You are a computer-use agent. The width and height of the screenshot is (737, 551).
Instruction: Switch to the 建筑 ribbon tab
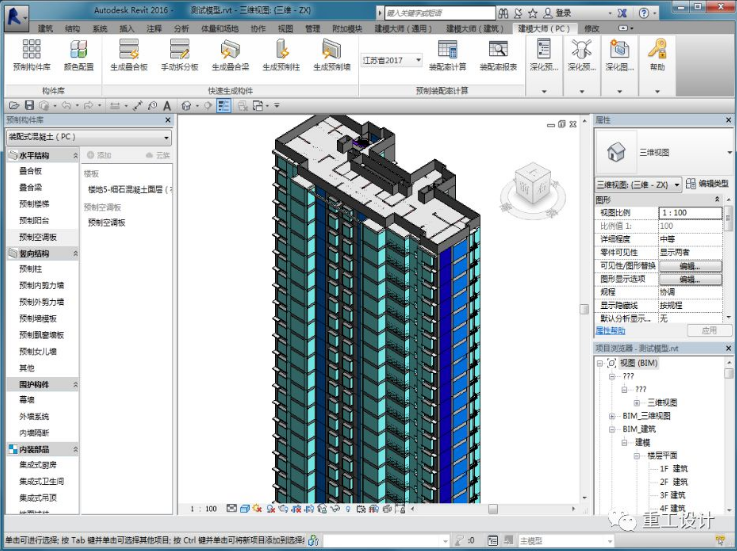click(x=45, y=29)
